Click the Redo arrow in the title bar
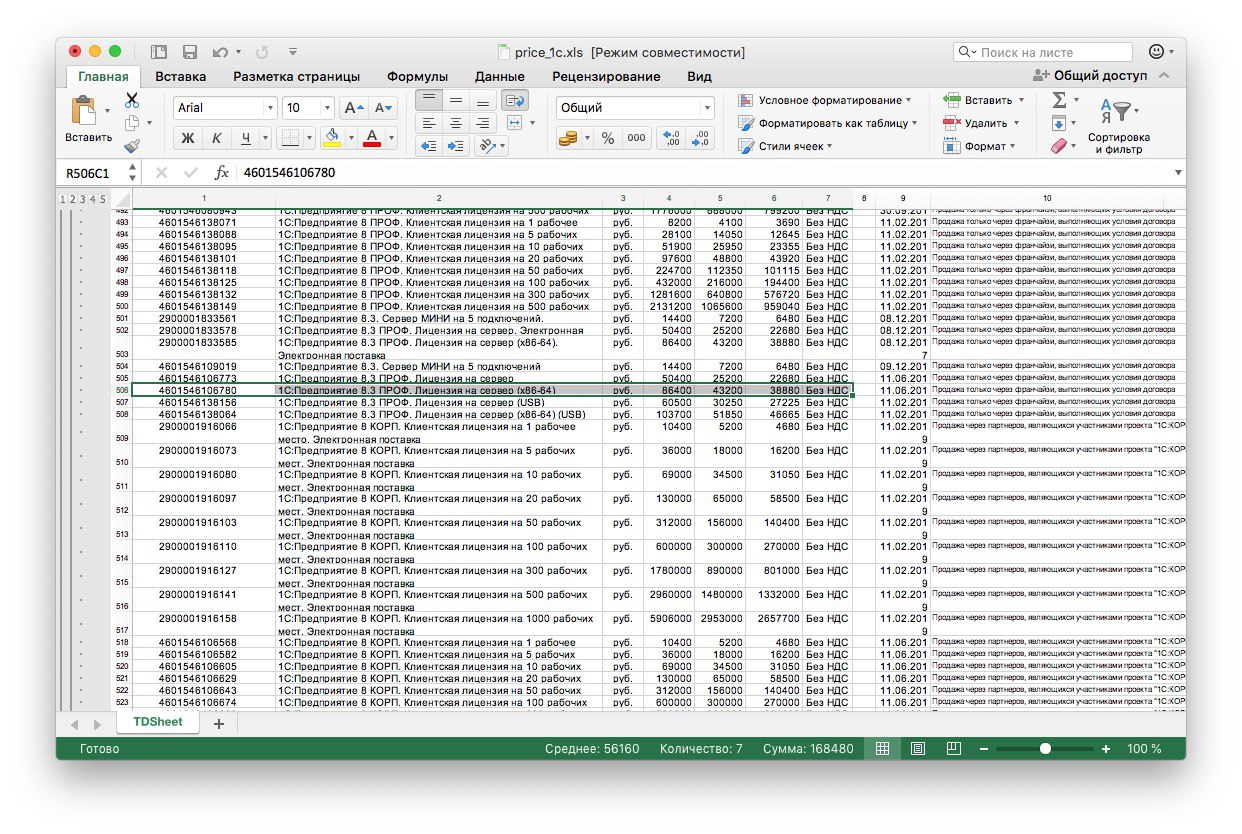The height and width of the screenshot is (834, 1242). pyautogui.click(x=262, y=52)
